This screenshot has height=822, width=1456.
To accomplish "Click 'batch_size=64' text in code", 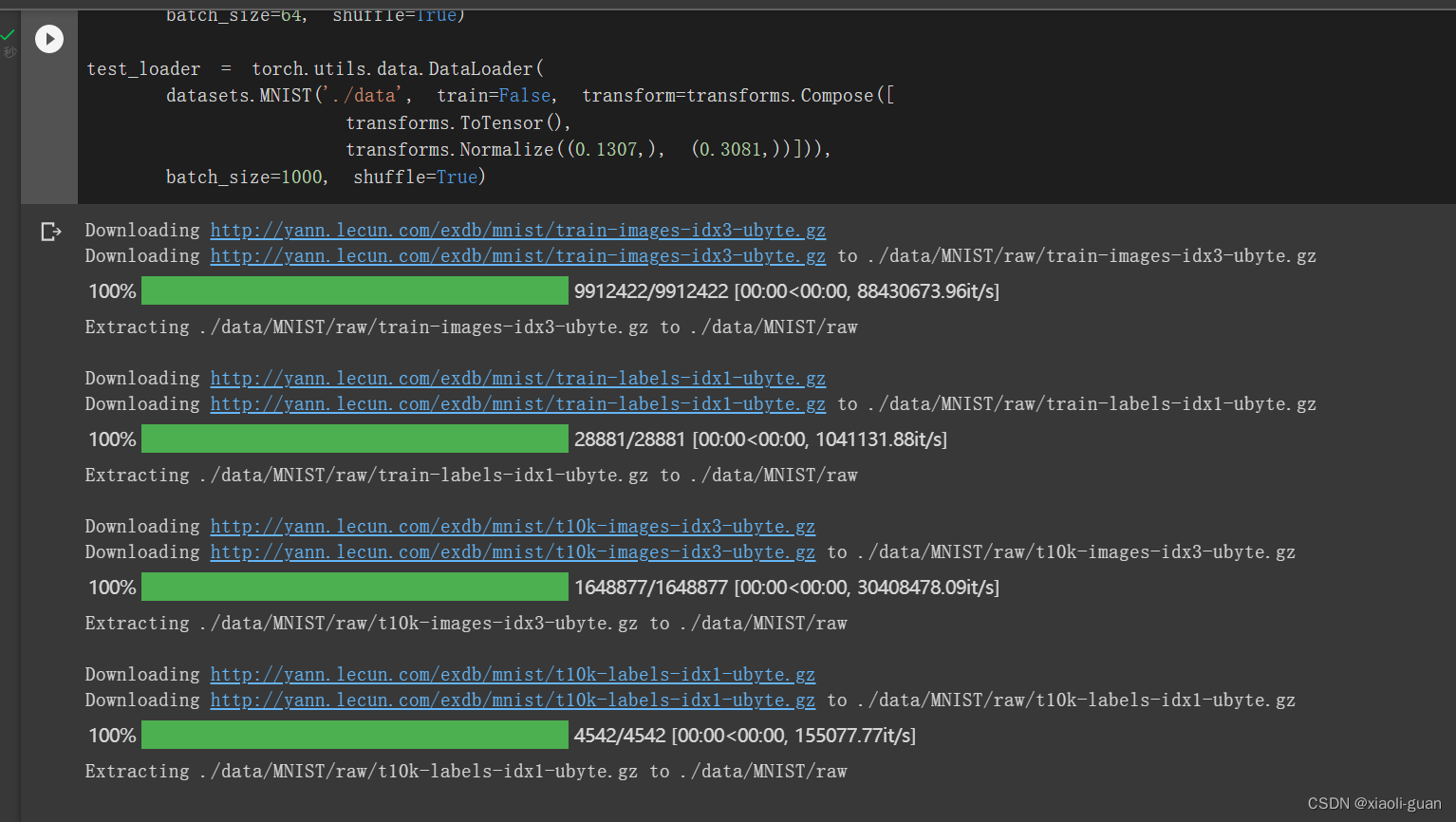I will [234, 15].
